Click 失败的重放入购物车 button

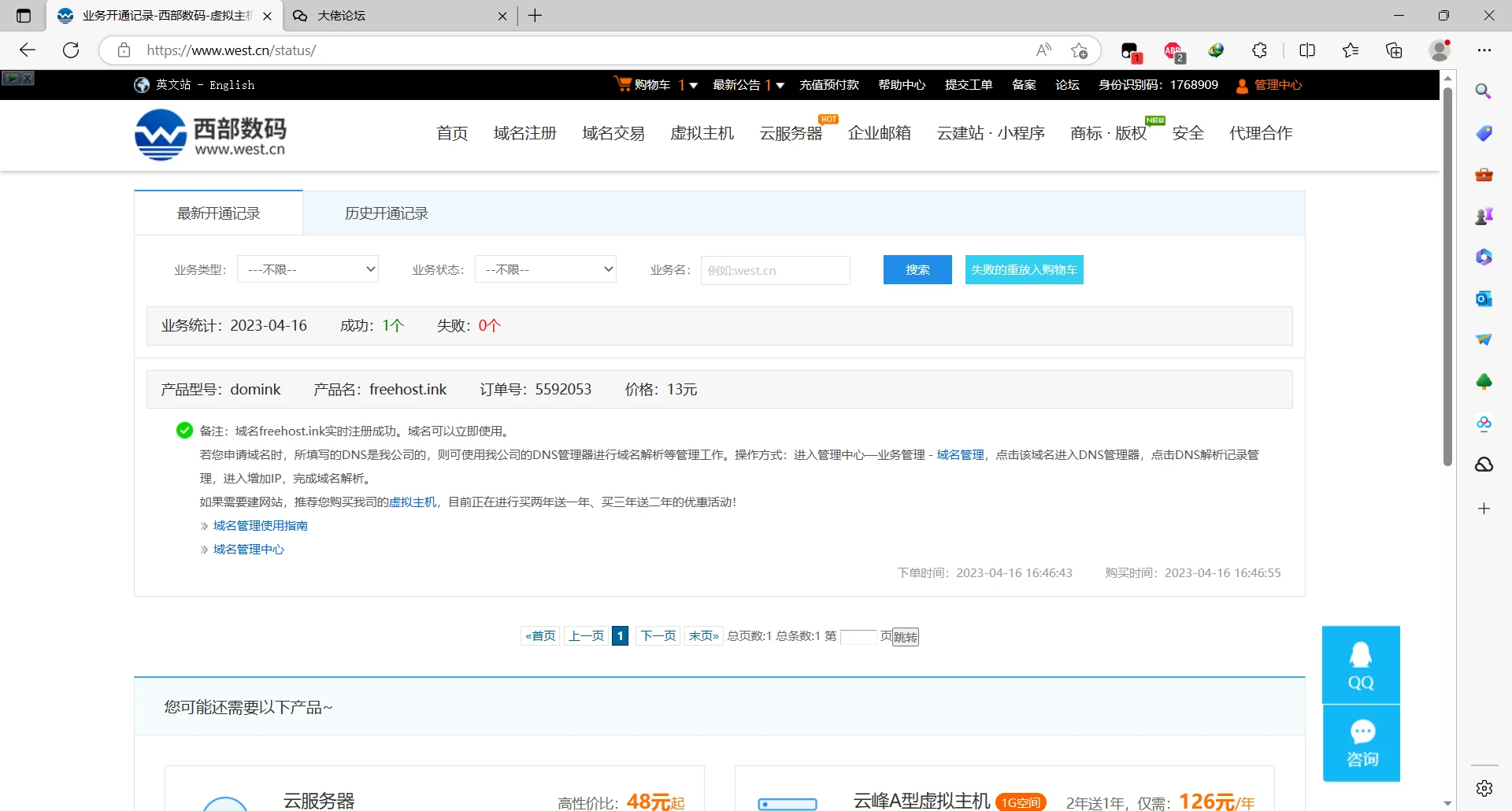(x=1024, y=269)
